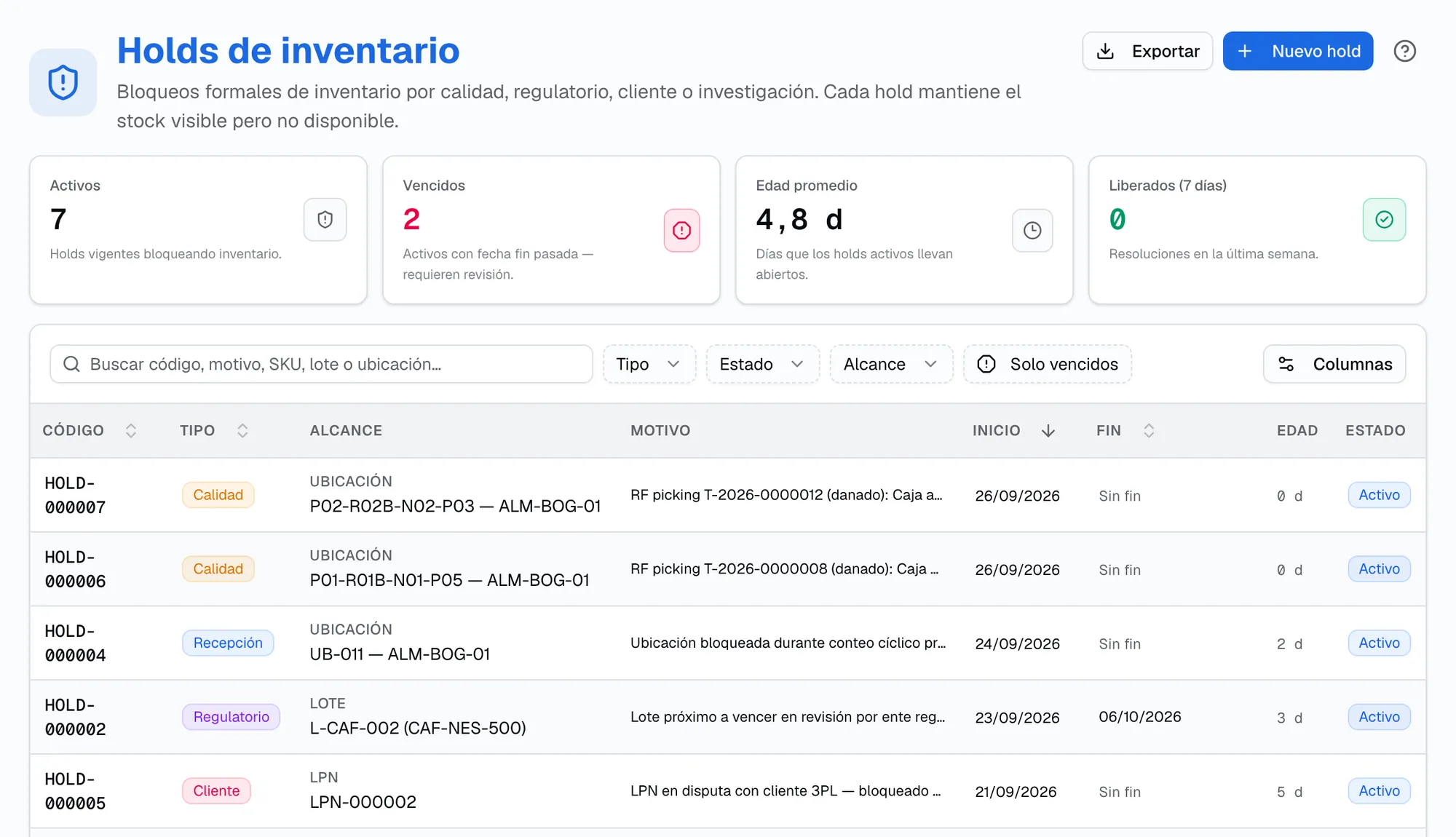
Task: Sort by FIN column arrows
Action: pyautogui.click(x=1149, y=430)
